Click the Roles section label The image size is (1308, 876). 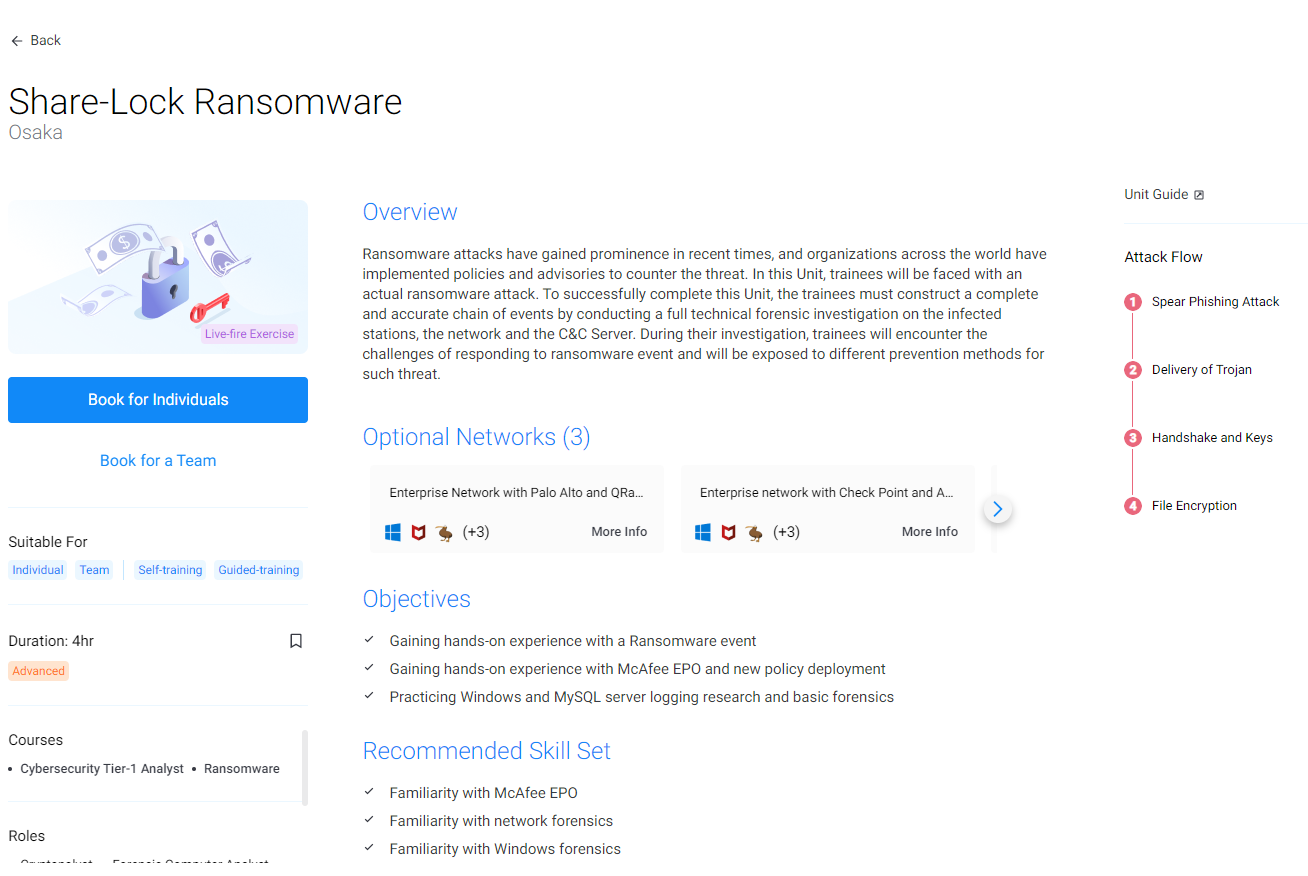point(27,836)
